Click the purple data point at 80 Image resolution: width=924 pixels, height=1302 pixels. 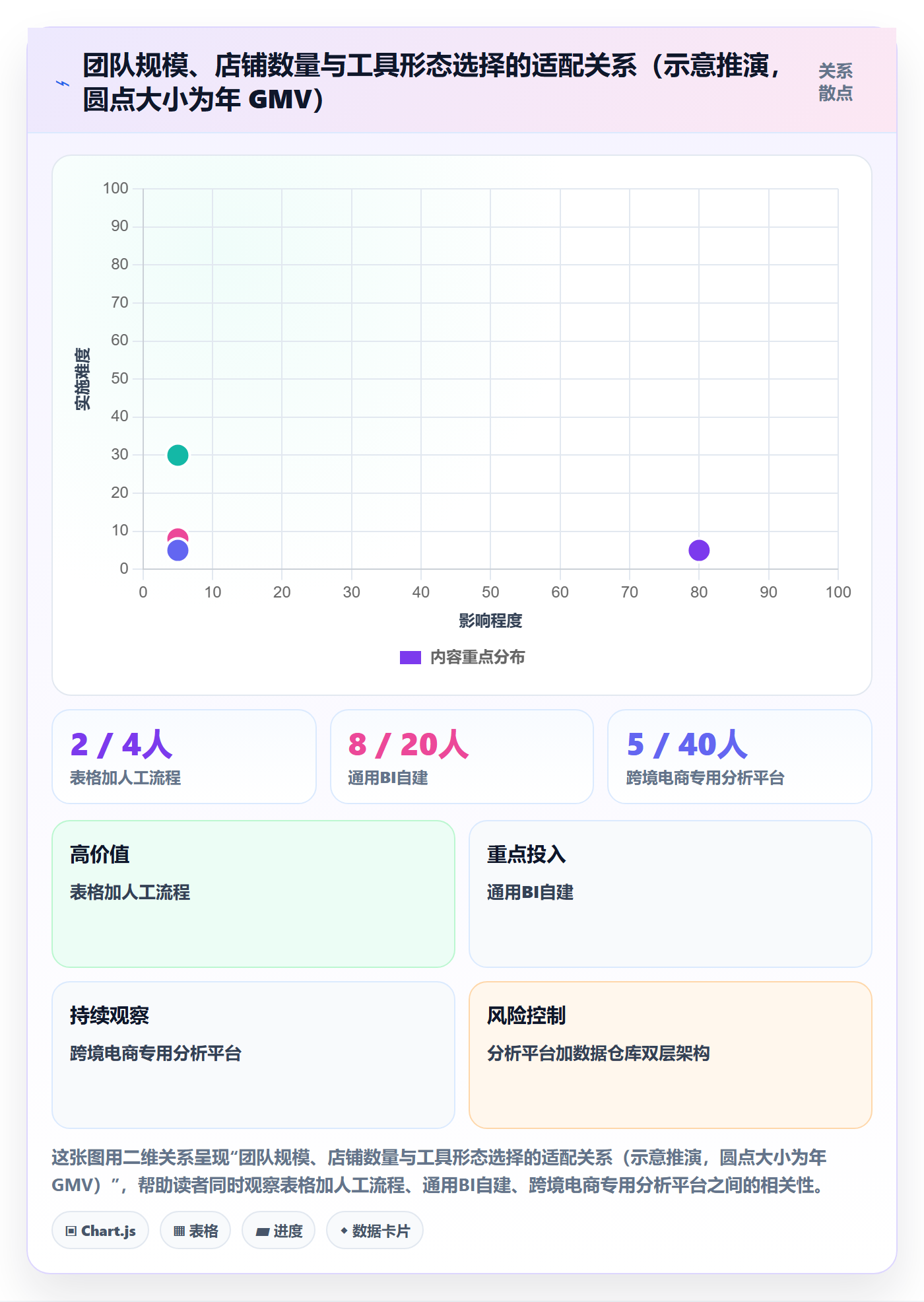[699, 550]
